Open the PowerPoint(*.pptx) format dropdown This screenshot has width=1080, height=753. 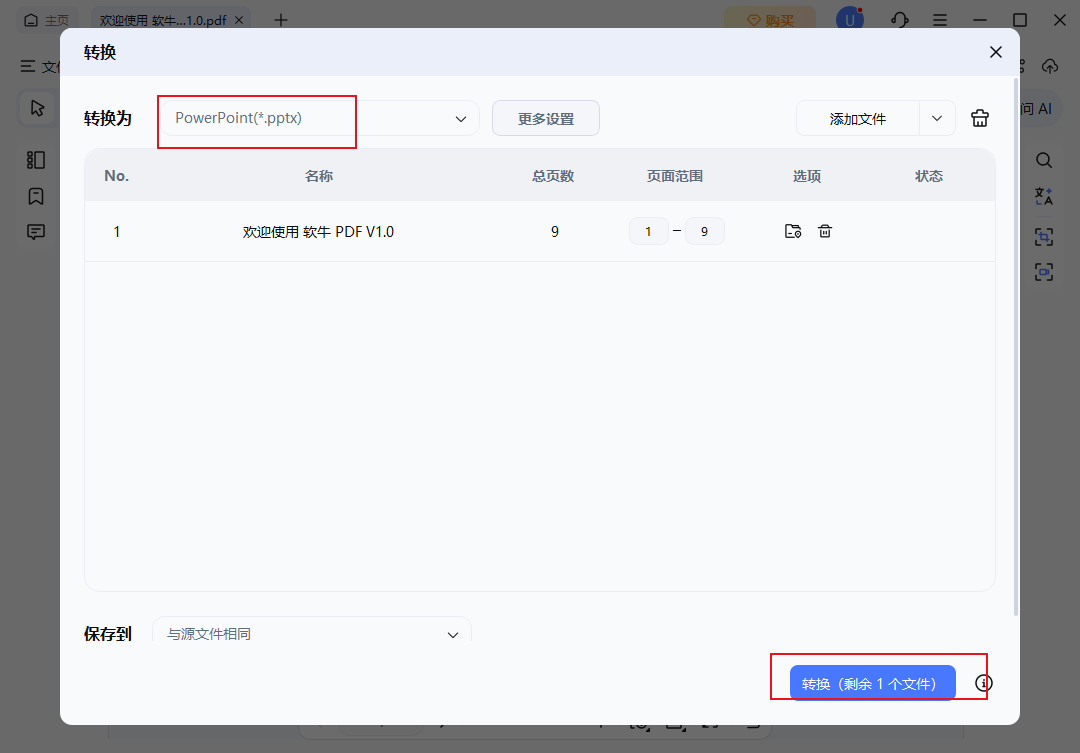(320, 118)
